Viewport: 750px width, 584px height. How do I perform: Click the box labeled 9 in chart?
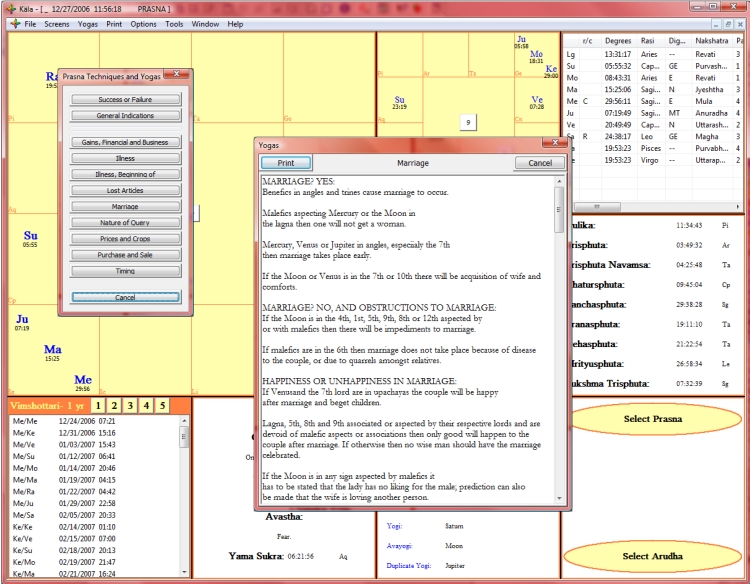(x=468, y=122)
